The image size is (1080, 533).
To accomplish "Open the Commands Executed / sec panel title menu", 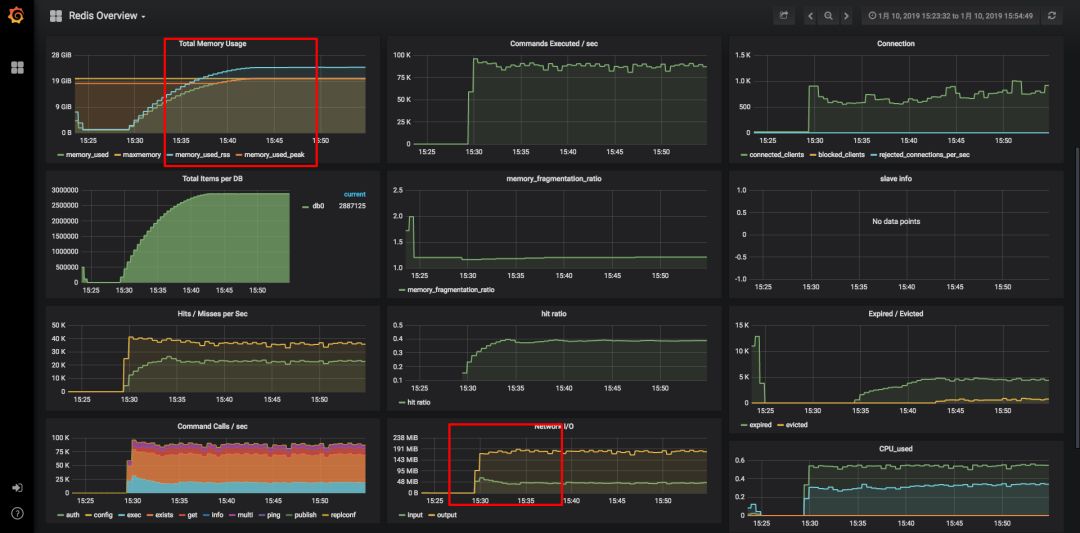I will [x=554, y=43].
